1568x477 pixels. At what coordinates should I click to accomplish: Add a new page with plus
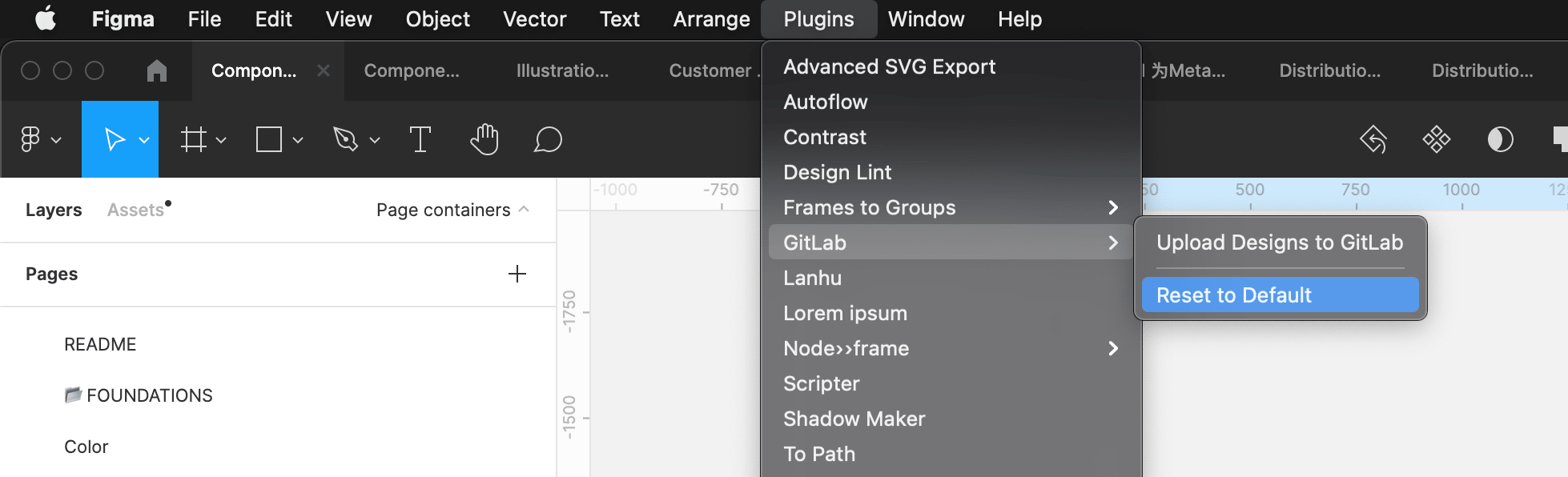click(517, 274)
